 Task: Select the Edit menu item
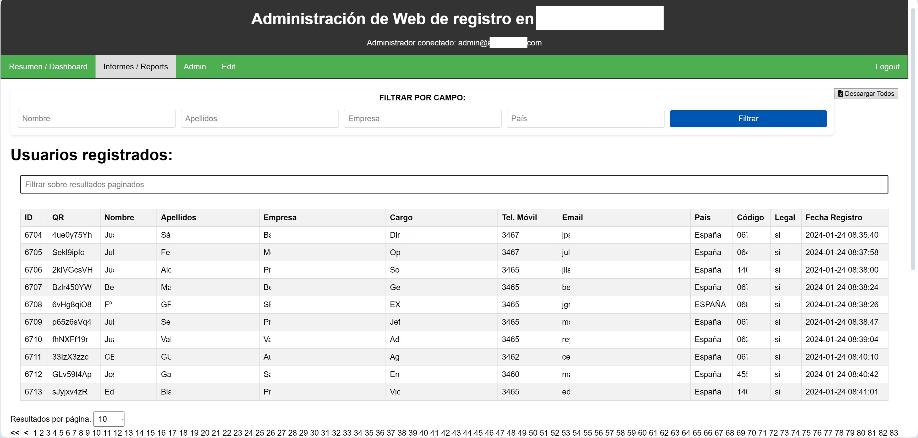coord(228,67)
